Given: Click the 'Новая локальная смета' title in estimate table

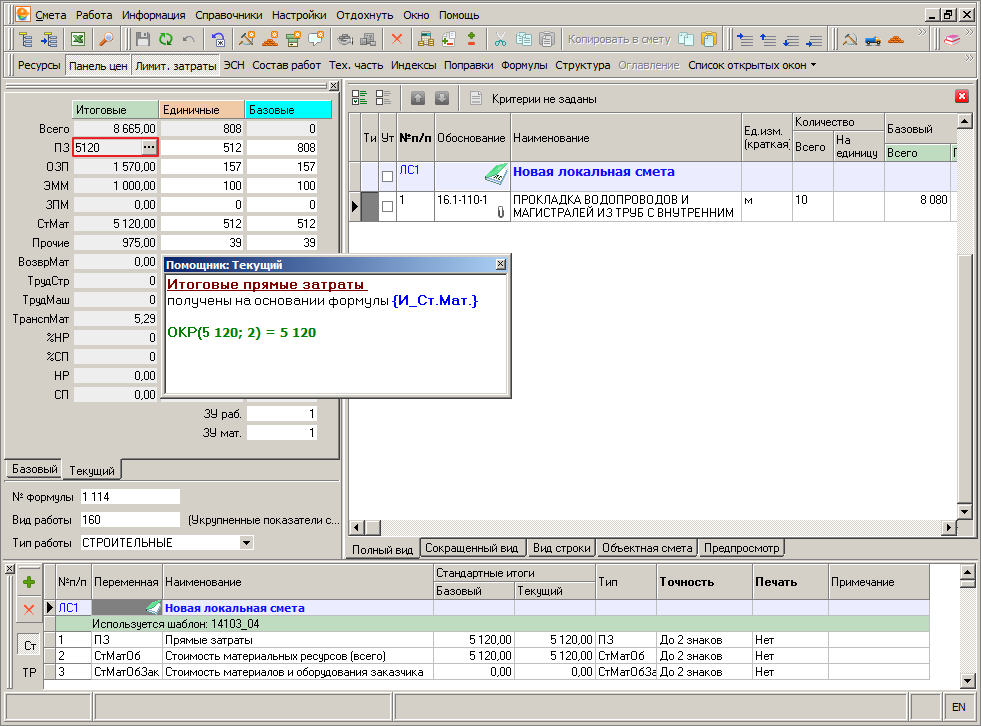Looking at the screenshot, I should 594,171.
